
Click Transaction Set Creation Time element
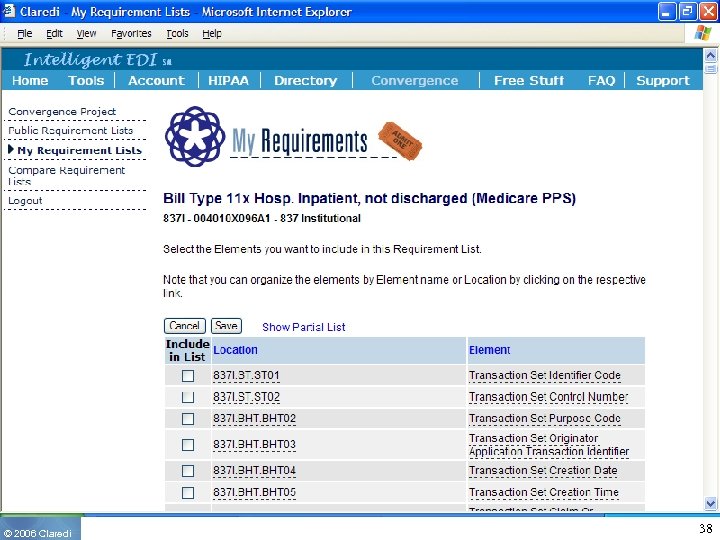[x=544, y=492]
